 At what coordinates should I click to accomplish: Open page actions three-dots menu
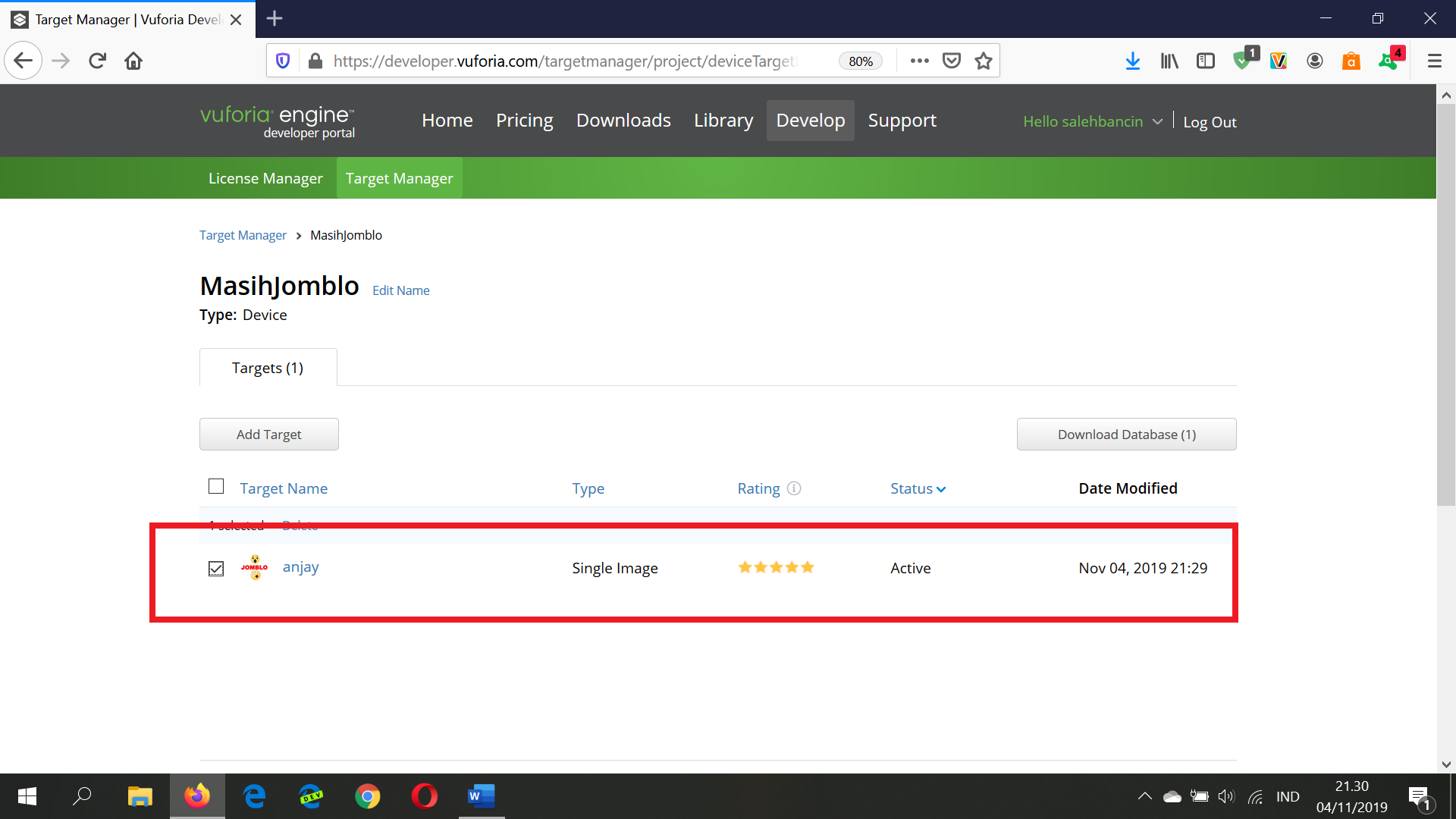click(919, 61)
